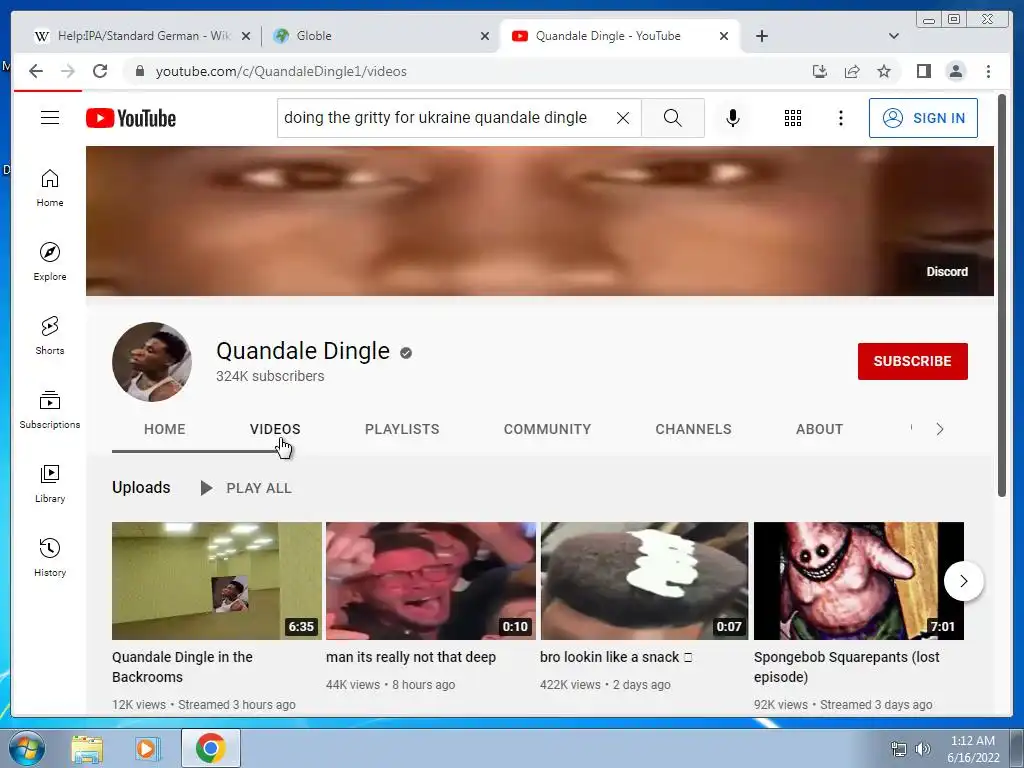Click Chrome icon in taskbar
The height and width of the screenshot is (768, 1024).
210,748
